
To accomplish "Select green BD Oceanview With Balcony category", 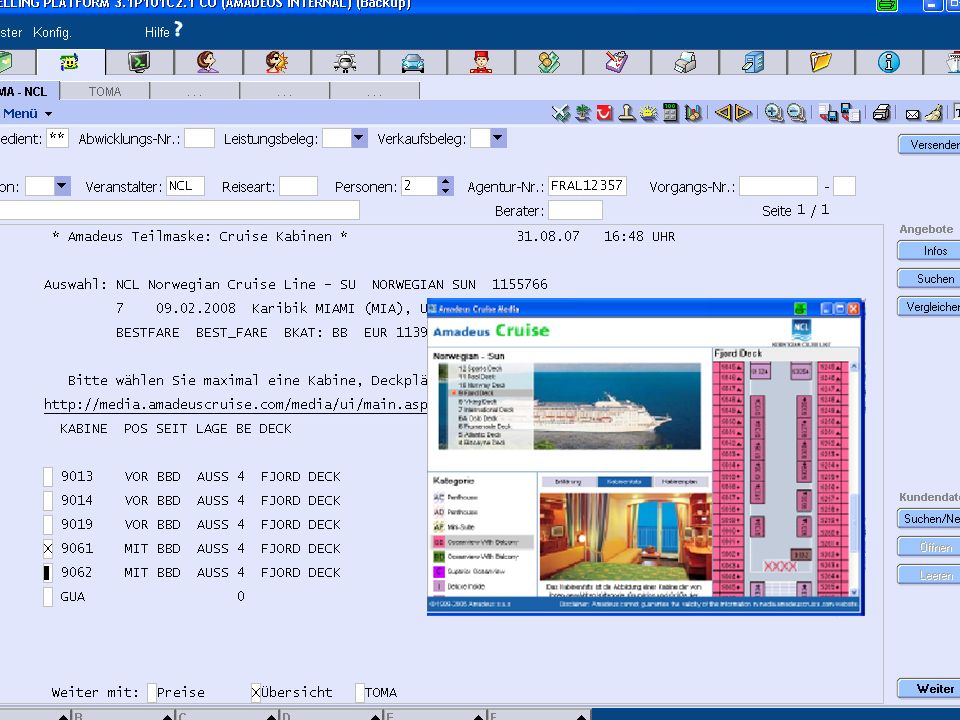I will [476, 557].
